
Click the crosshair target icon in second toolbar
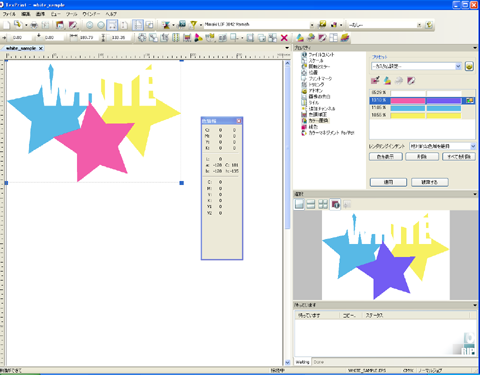coord(142,38)
